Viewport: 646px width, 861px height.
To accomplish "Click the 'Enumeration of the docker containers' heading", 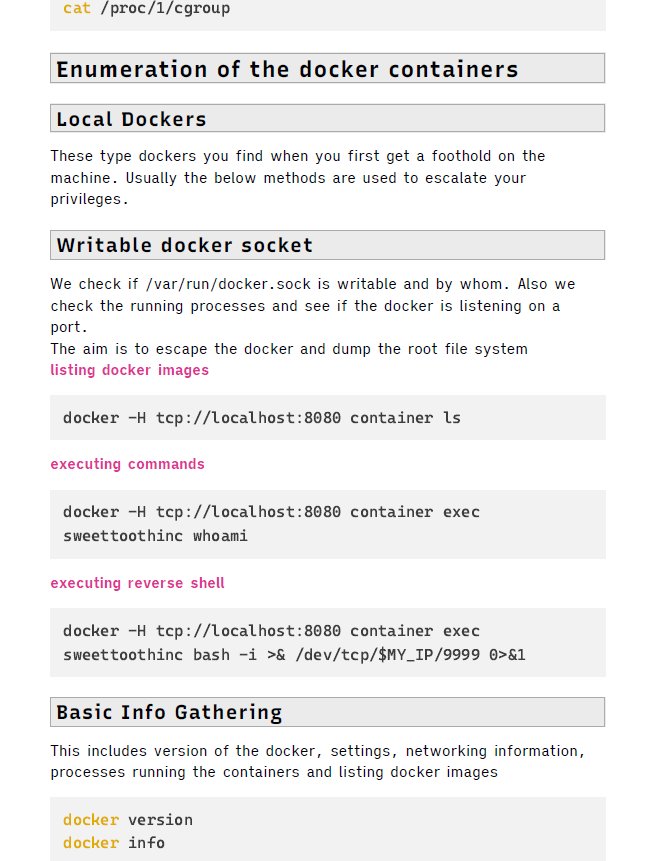I will pos(327,69).
